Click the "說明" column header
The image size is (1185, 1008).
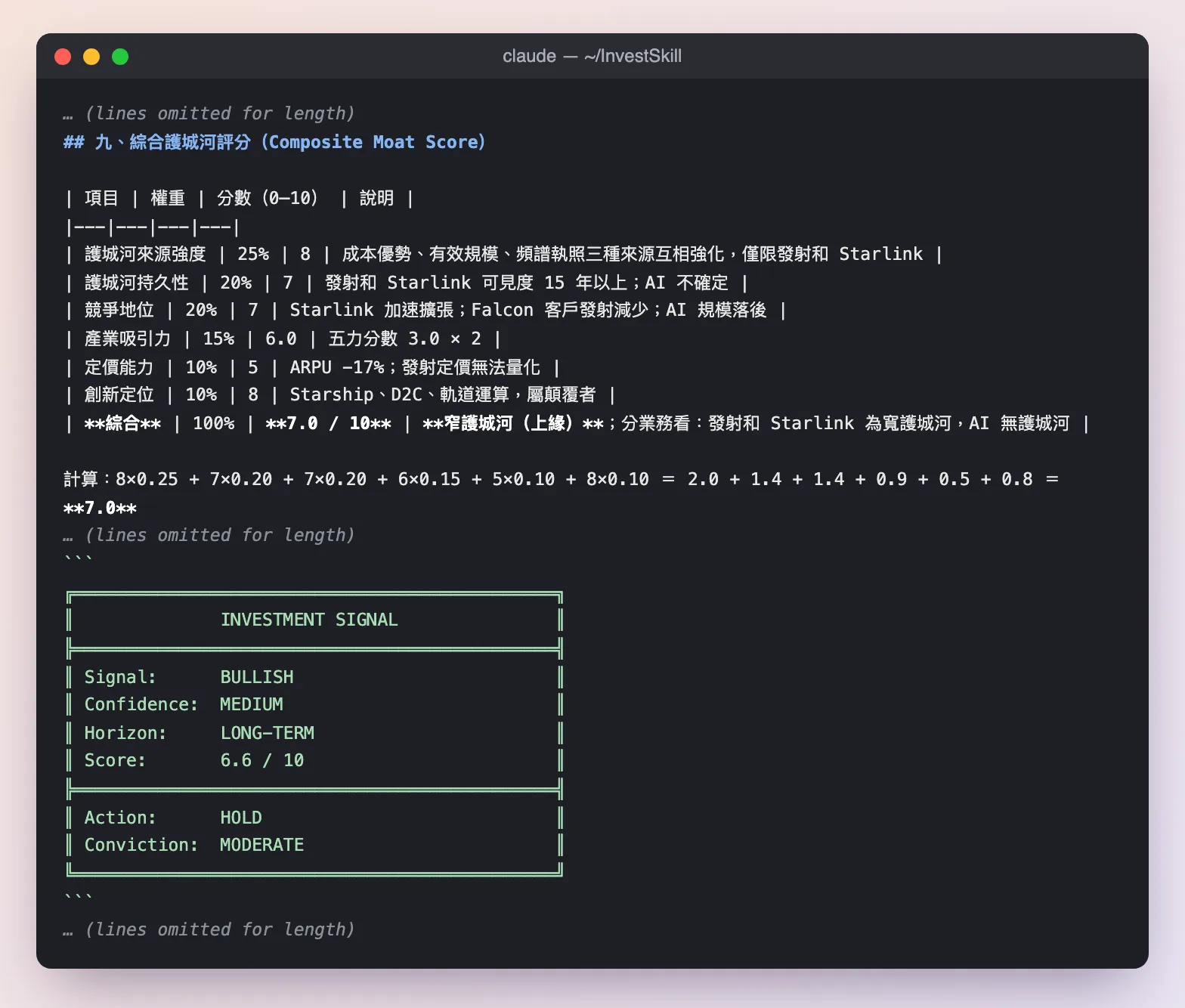(x=376, y=198)
